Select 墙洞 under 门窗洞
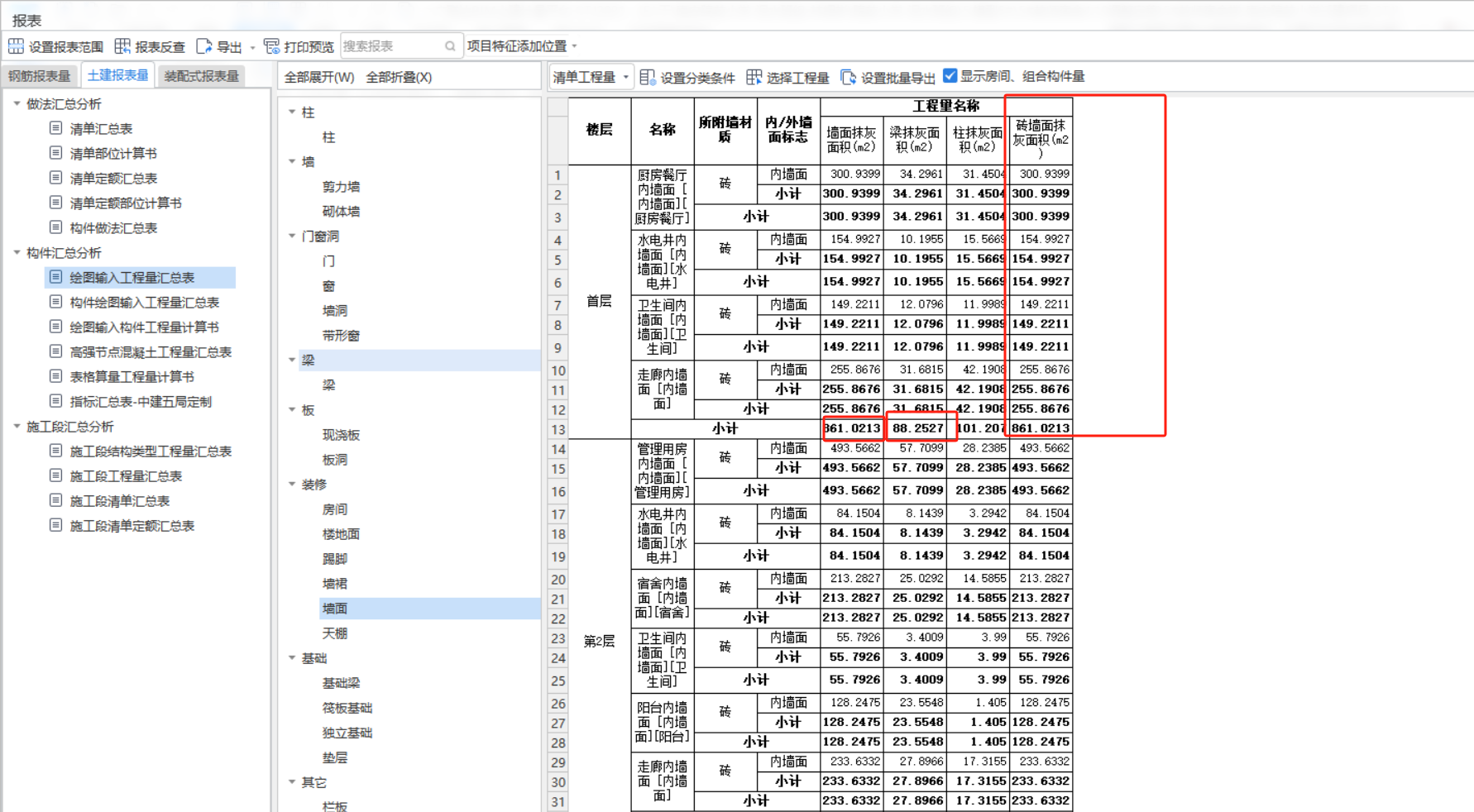 [335, 311]
